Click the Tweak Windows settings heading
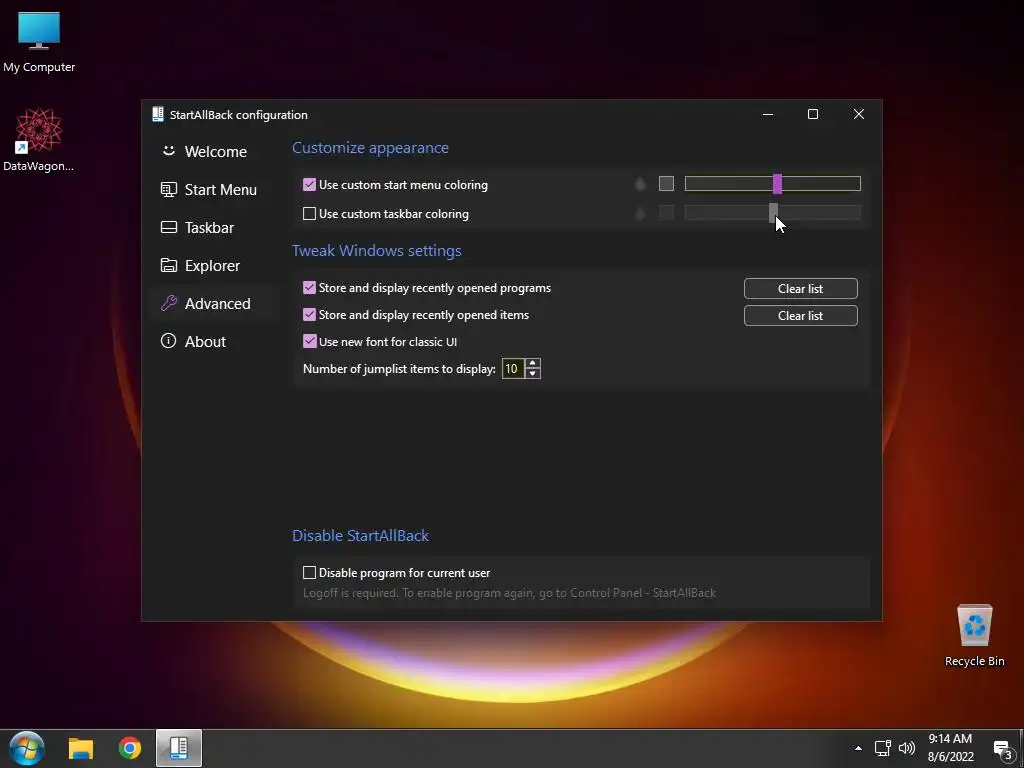This screenshot has height=768, width=1024. (x=377, y=251)
